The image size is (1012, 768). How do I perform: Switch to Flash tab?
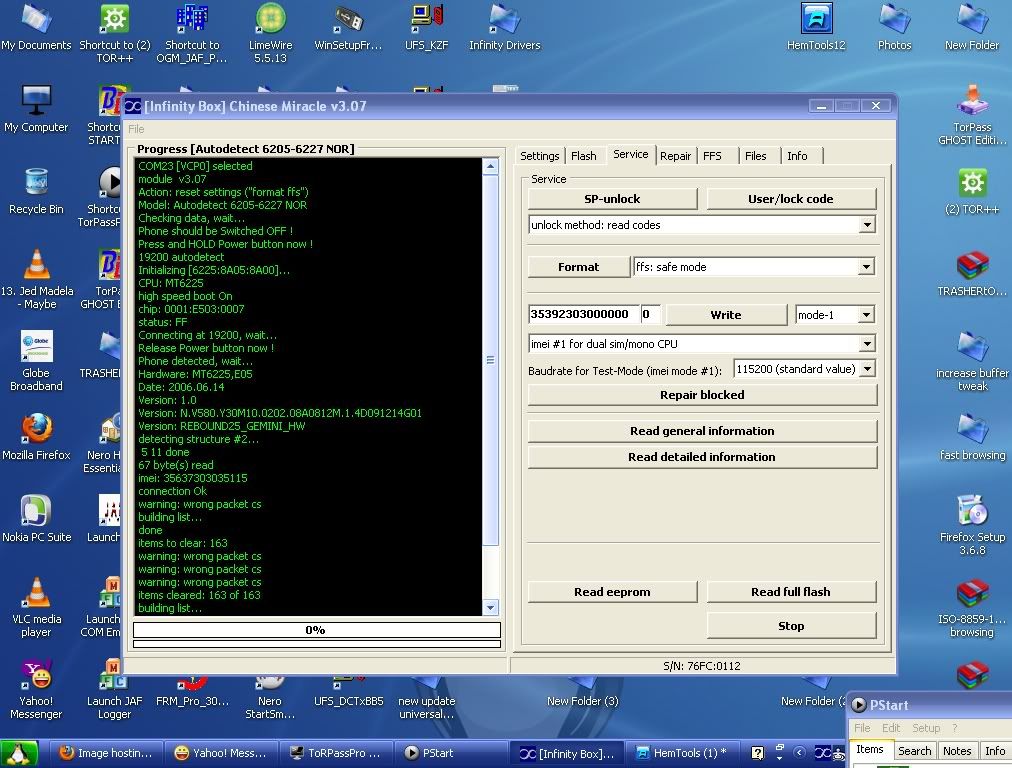pyautogui.click(x=583, y=156)
